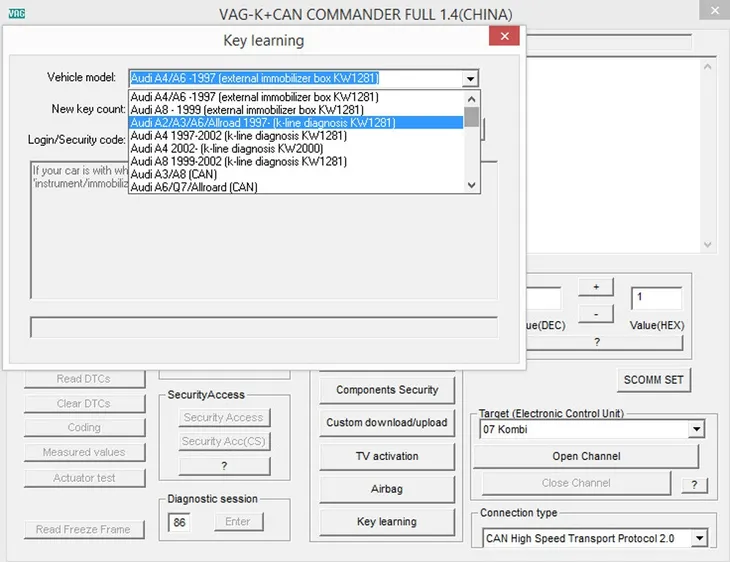Open Components Security

pyautogui.click(x=387, y=390)
